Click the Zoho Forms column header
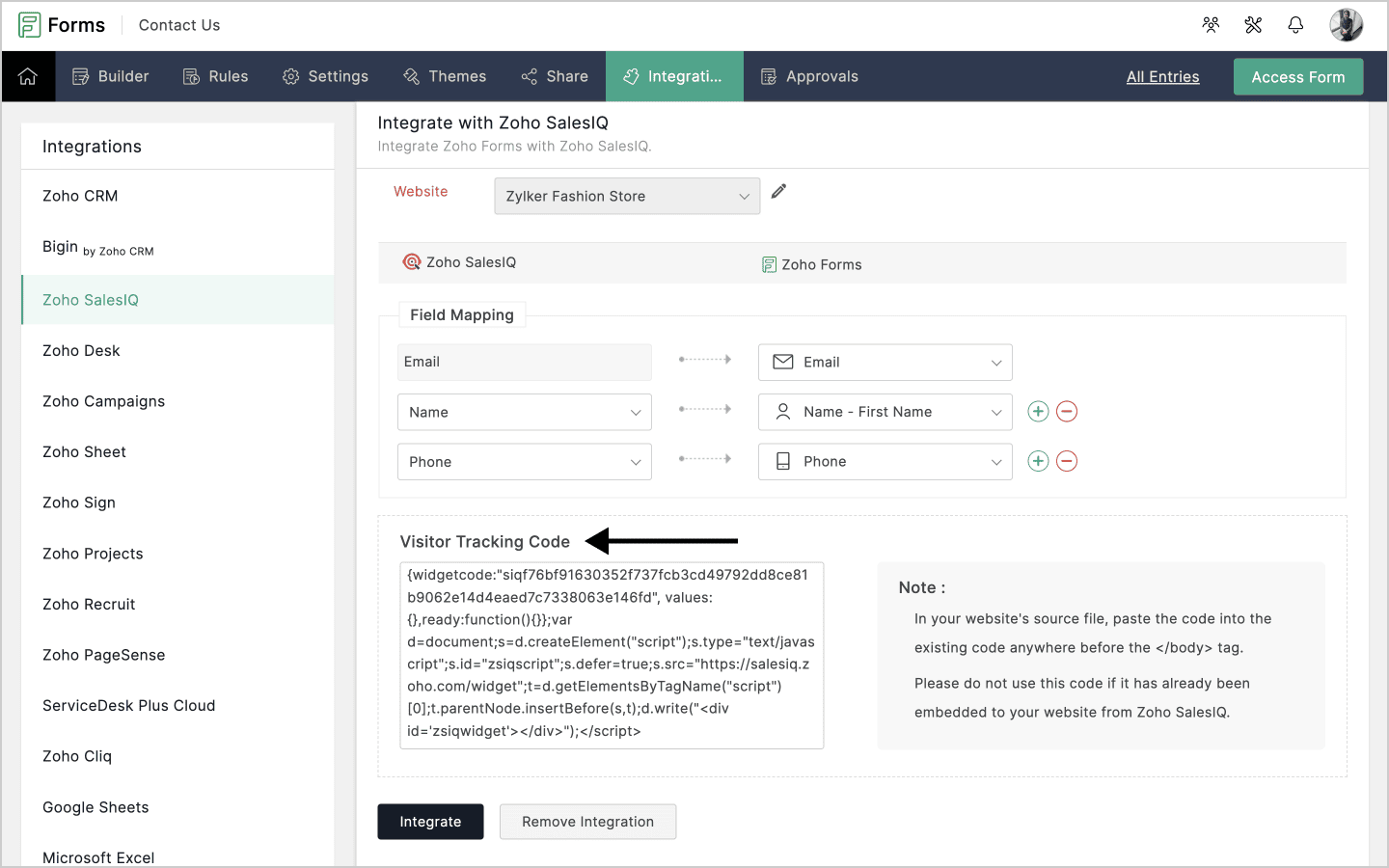 (x=811, y=264)
